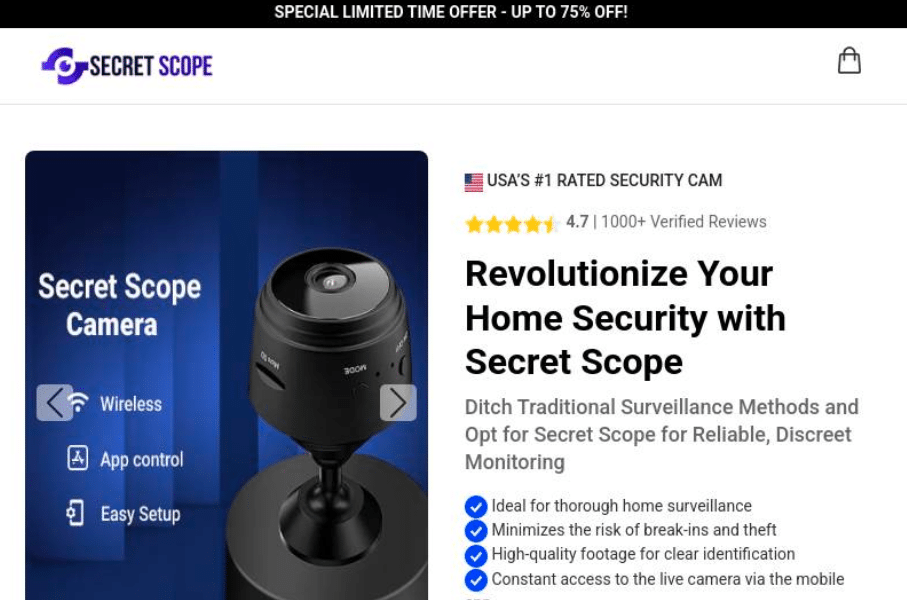Click the Easy Setup phone icon
907x600 pixels.
75,513
